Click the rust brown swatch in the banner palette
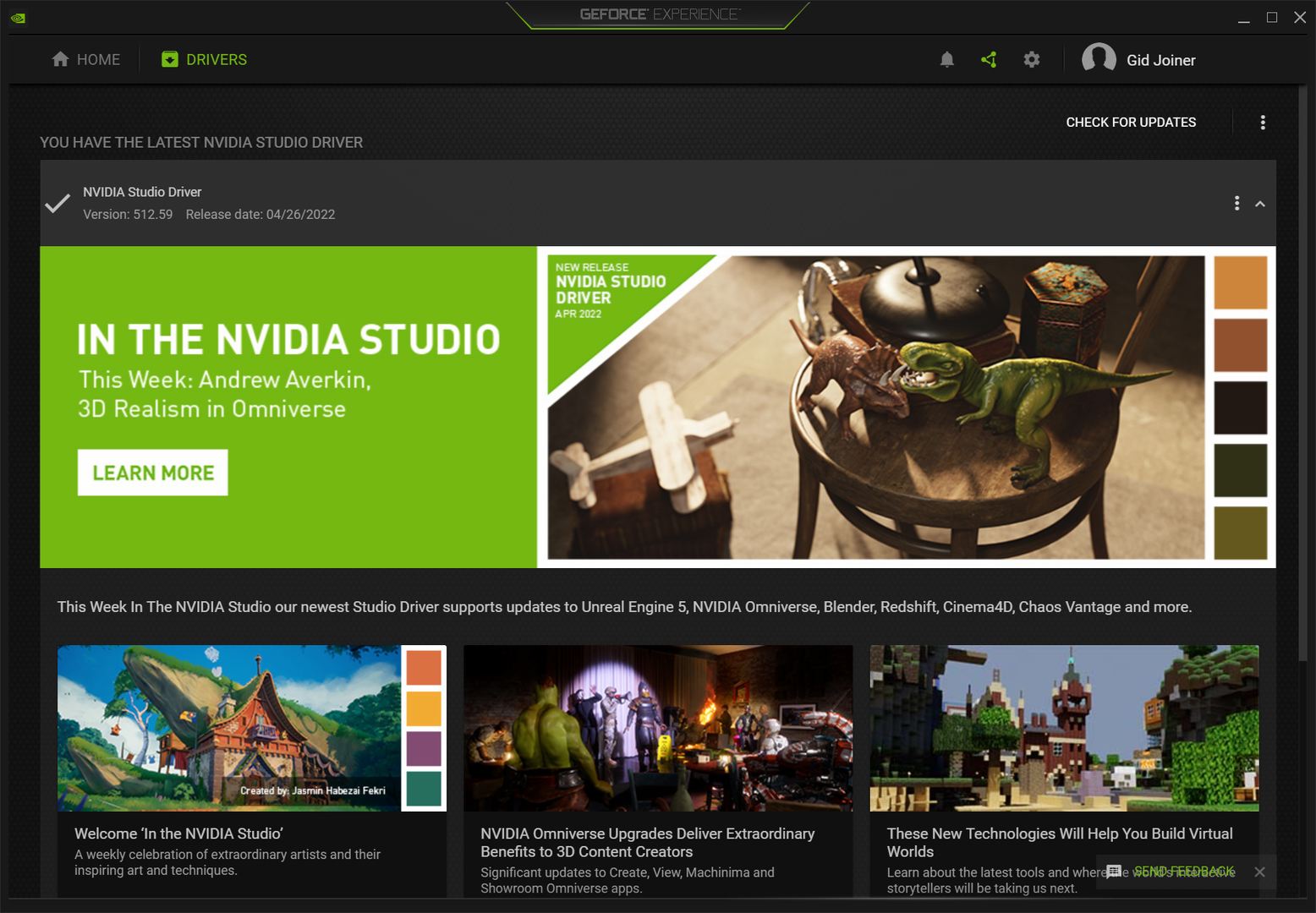This screenshot has width=1316, height=913. coord(1241,345)
